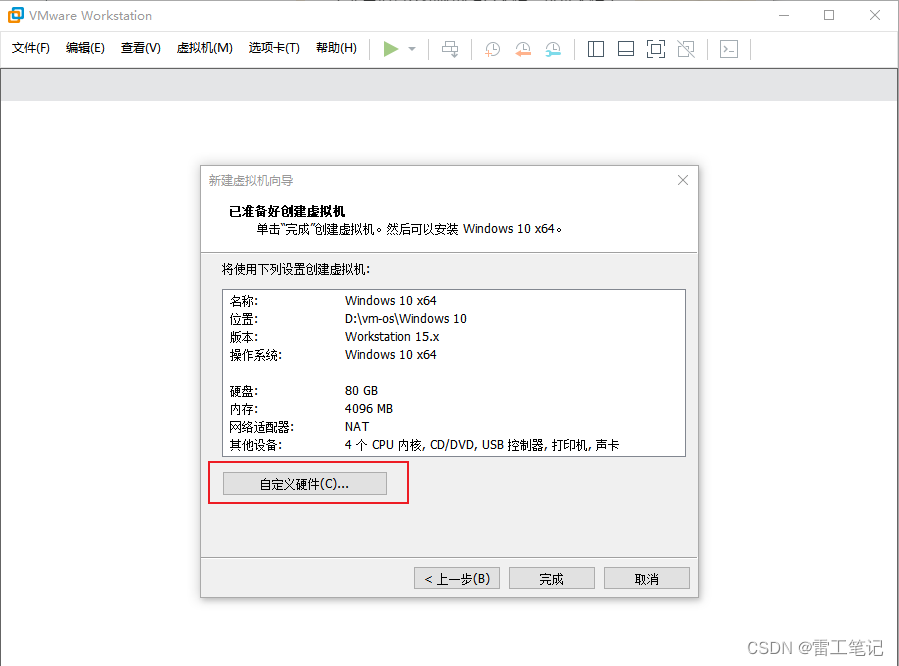This screenshot has width=899, height=666.
Task: Open the 帮助(H) menu
Action: [x=337, y=48]
